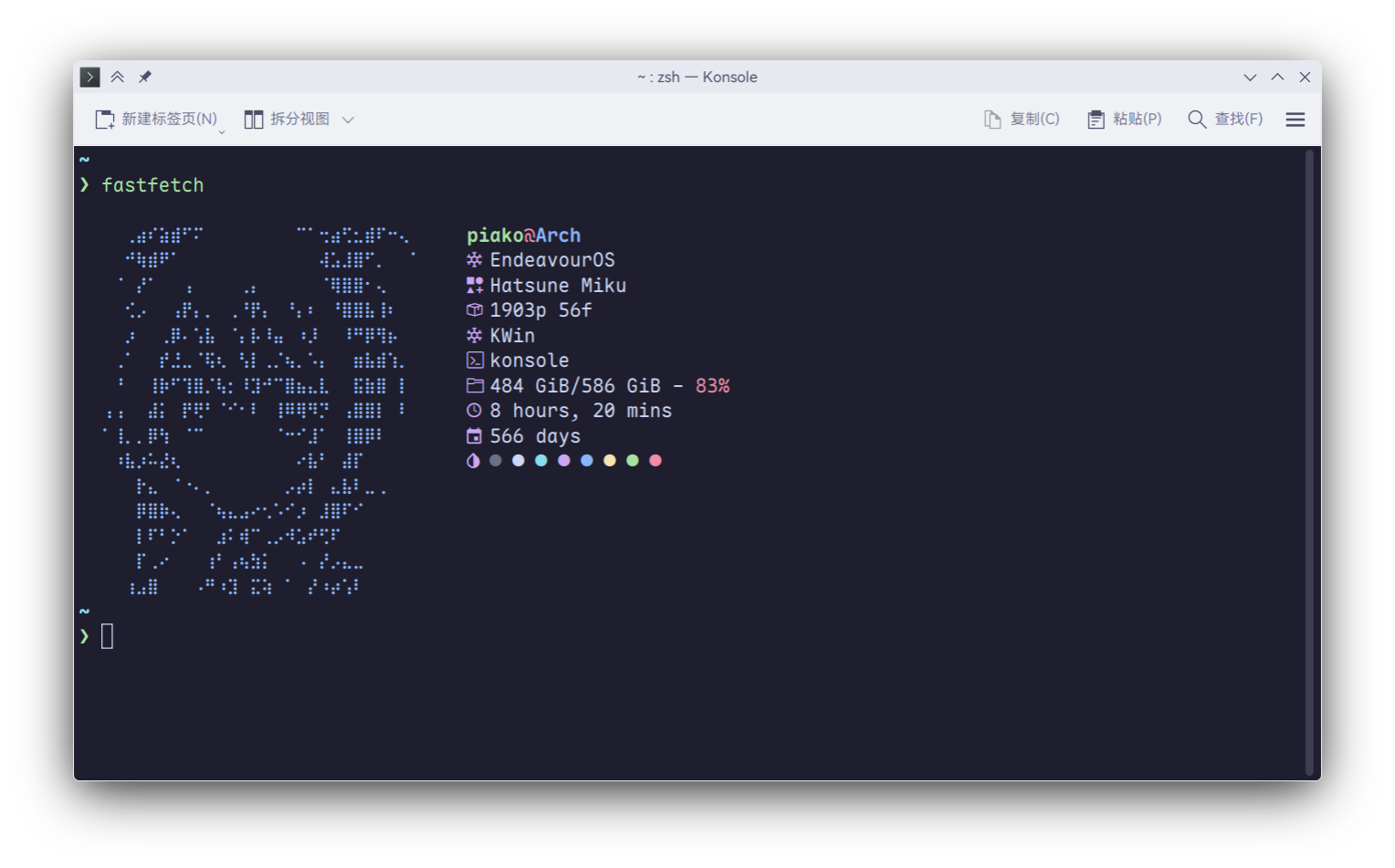The image size is (1395, 868).
Task: Close the Konsole window
Action: point(1305,78)
